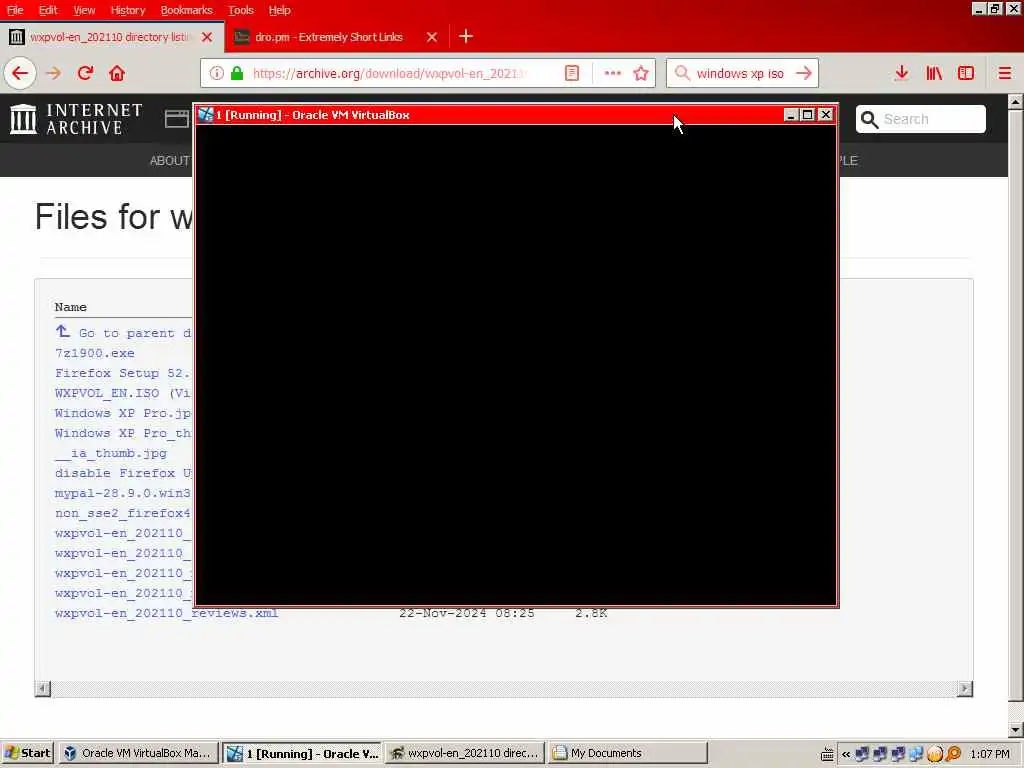The width and height of the screenshot is (1024, 768).
Task: Click the Go to parent directory arrow icon
Action: pyautogui.click(x=63, y=332)
